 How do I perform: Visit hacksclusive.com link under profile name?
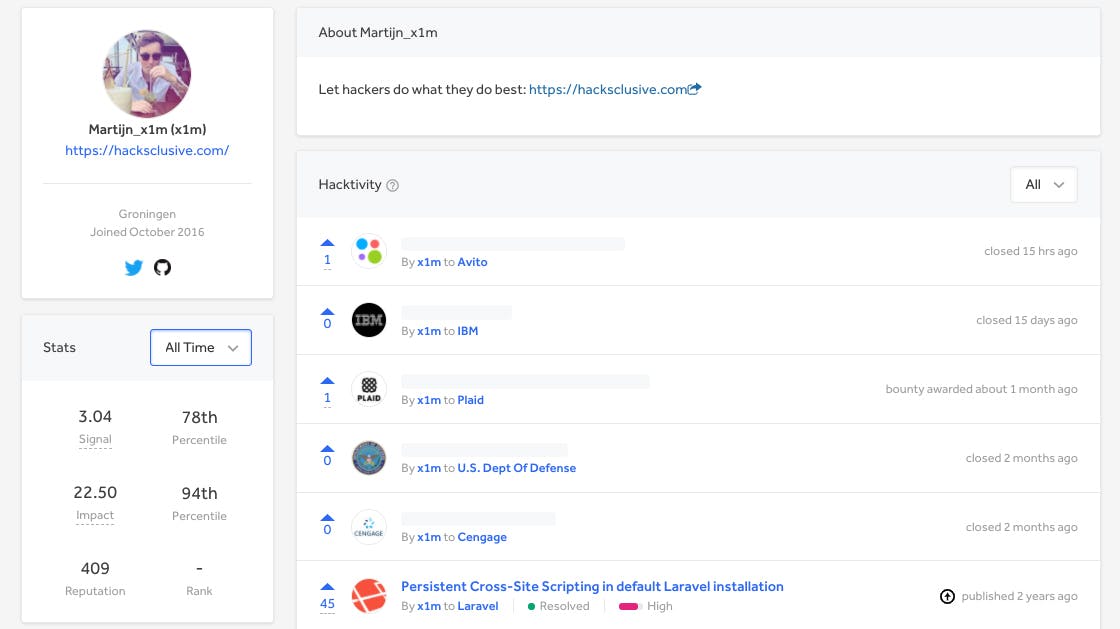147,151
